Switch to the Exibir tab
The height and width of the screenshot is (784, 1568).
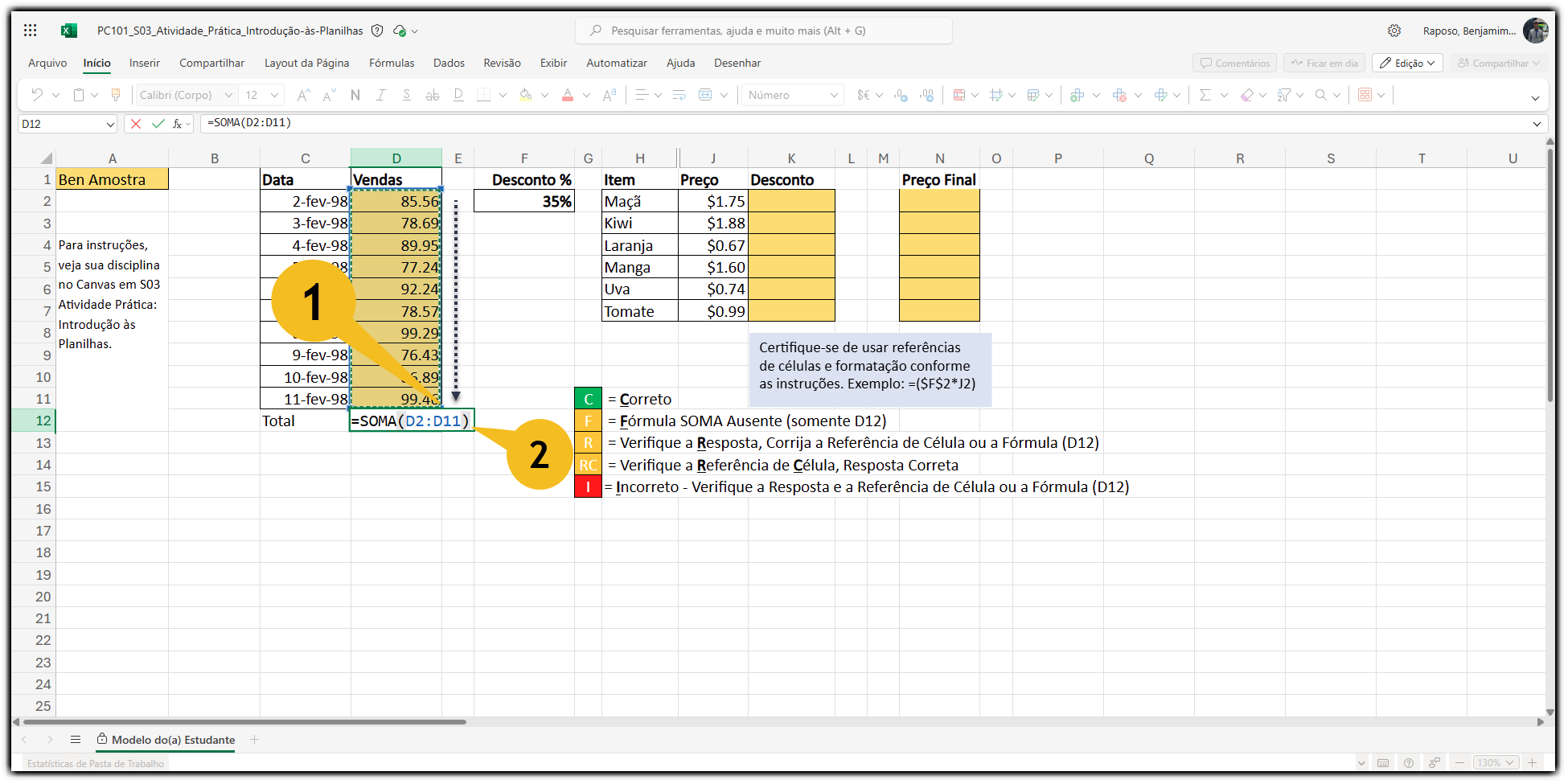click(x=553, y=63)
